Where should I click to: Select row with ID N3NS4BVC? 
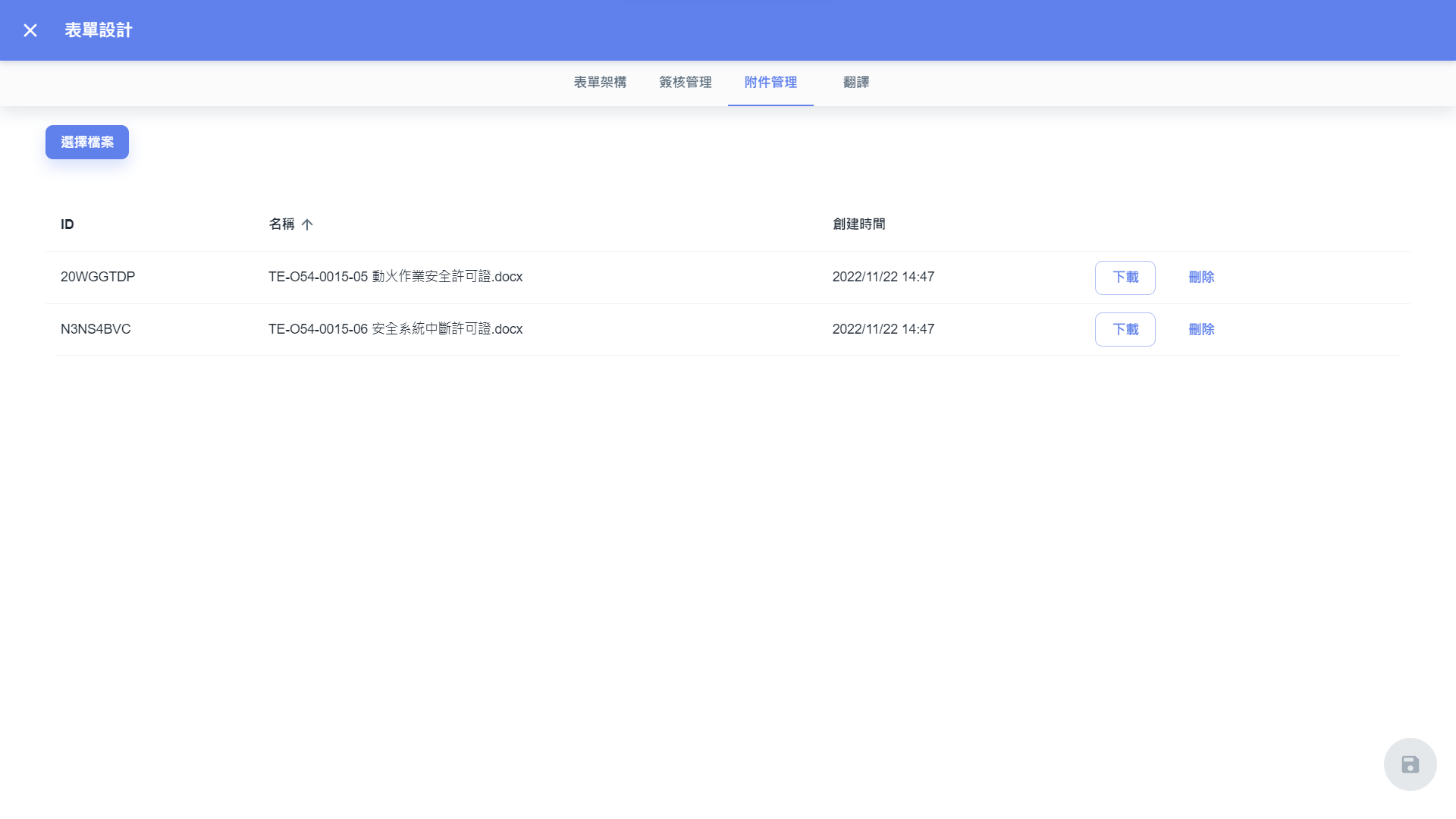96,330
